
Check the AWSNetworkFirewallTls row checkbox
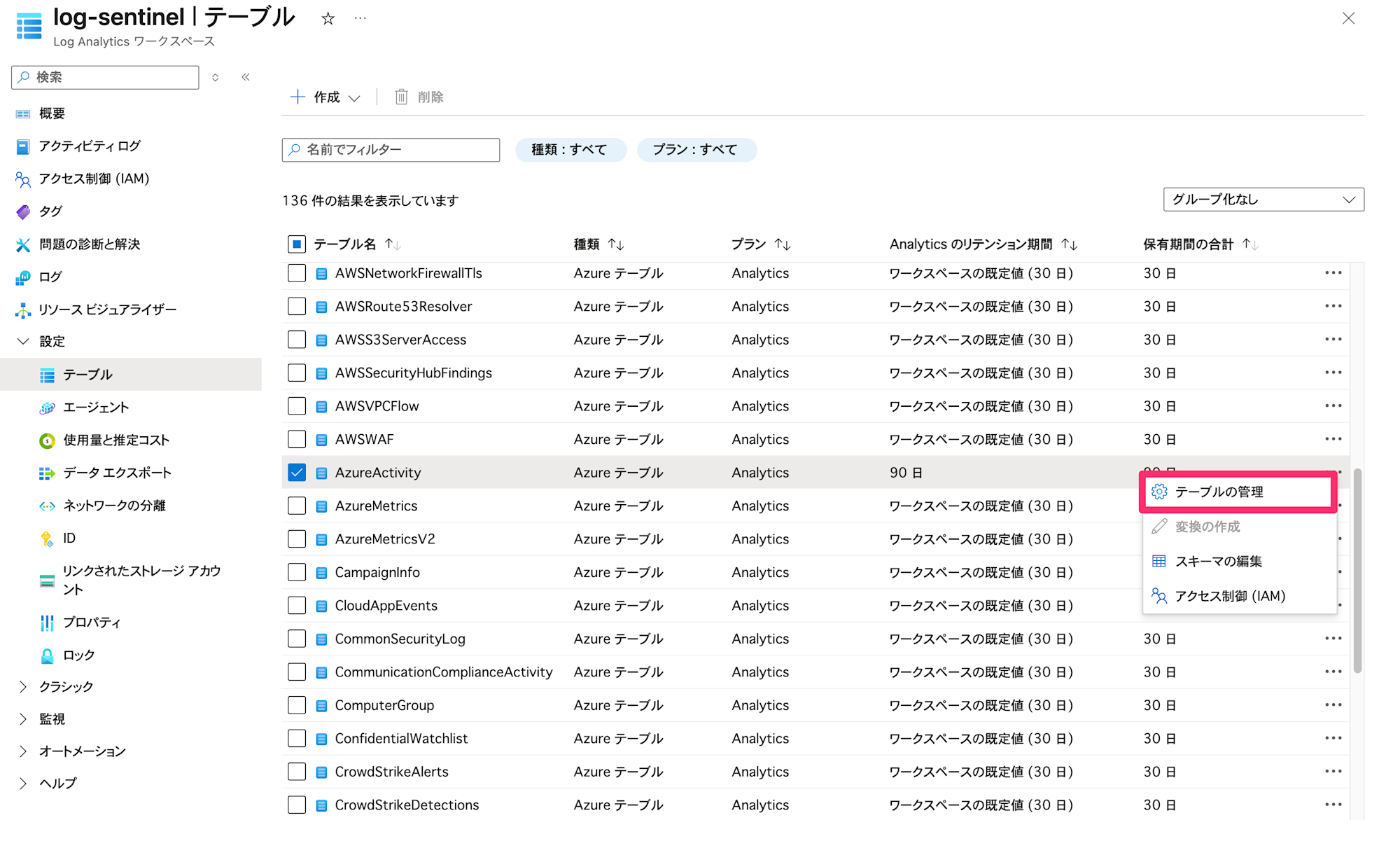(297, 273)
